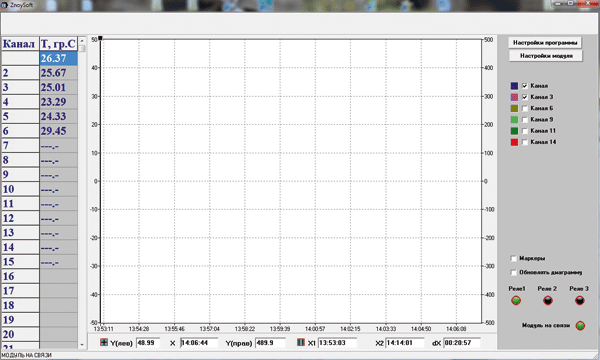Select channel row 18 number cell
The height and width of the screenshot is (360, 600).
(x=20, y=305)
